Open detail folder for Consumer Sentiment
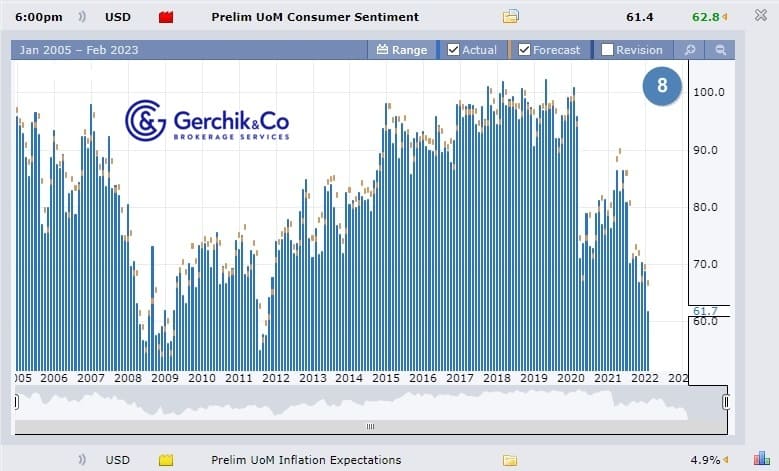 click(x=511, y=17)
